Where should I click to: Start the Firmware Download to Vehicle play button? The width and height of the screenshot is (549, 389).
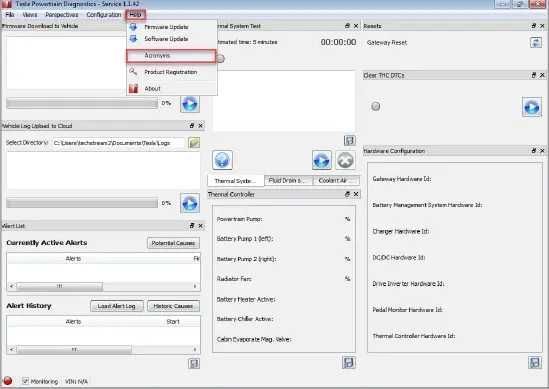pos(190,104)
